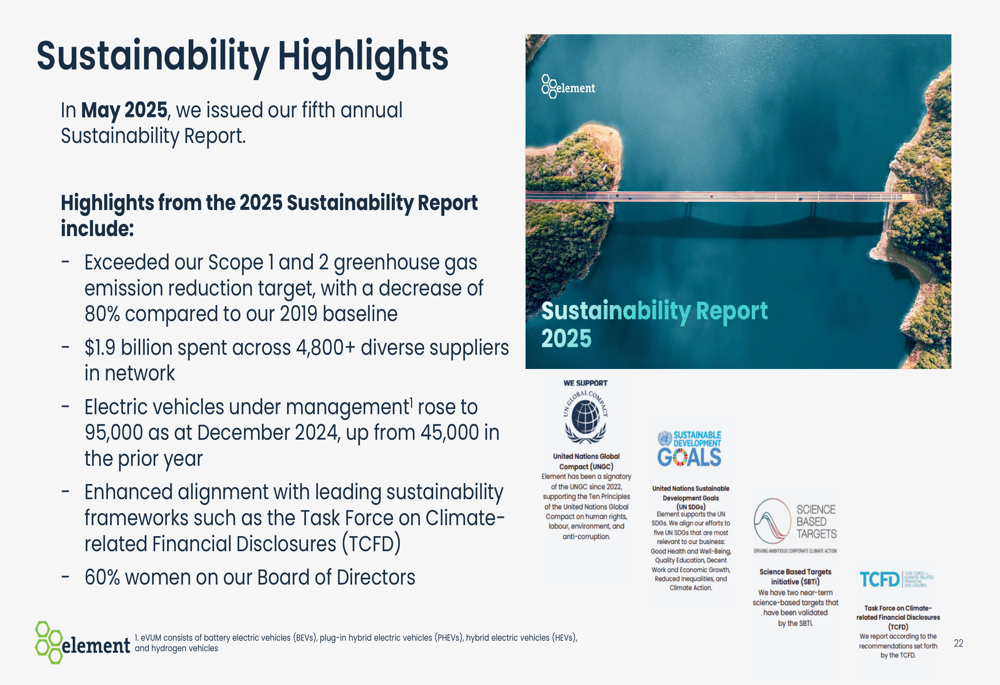Click the "Highlights from the 2025 Sustainability Report include:" heading
This screenshot has height=685, width=1000.
pyautogui.click(x=269, y=215)
